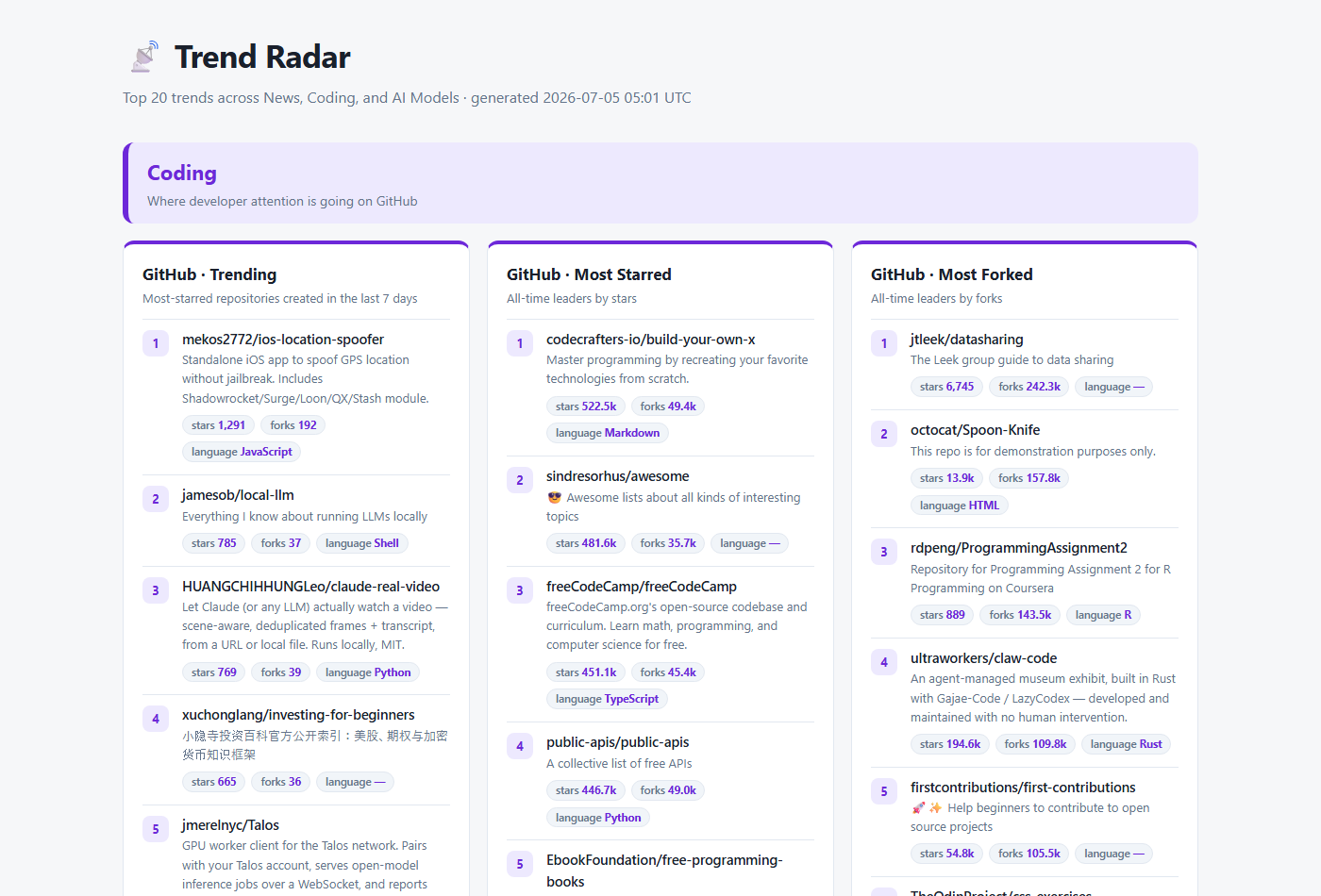Open codecrafters-io/build-your-own-x repository
Image resolution: width=1321 pixels, height=896 pixels.
pos(650,340)
